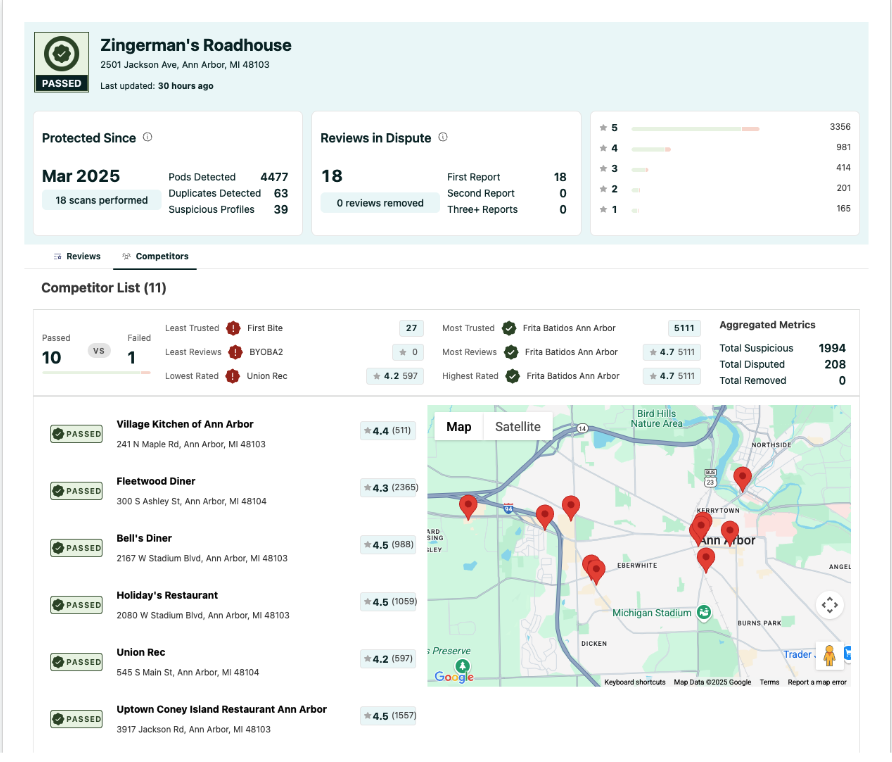Click the Passed vs Failed progress bar
Image resolution: width=892 pixels, height=762 pixels.
click(96, 373)
